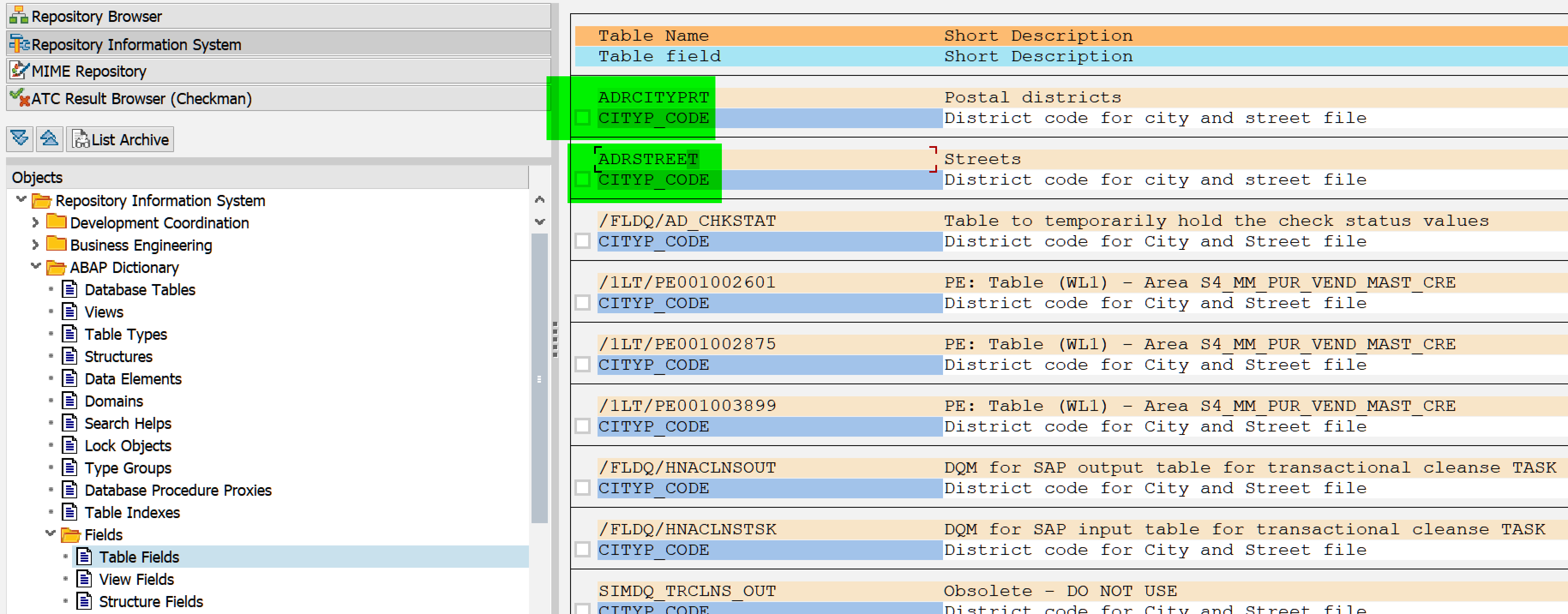
Task: Tick checkbox for /1LT/PE001002601 CITYP_CODE row
Action: 583,303
